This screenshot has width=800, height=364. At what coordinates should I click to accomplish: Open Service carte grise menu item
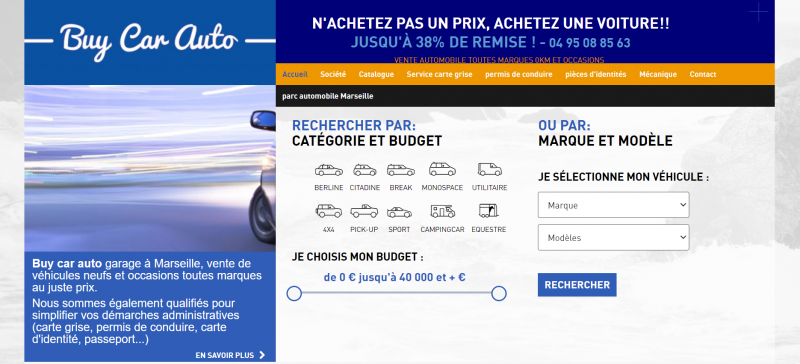[x=439, y=74]
